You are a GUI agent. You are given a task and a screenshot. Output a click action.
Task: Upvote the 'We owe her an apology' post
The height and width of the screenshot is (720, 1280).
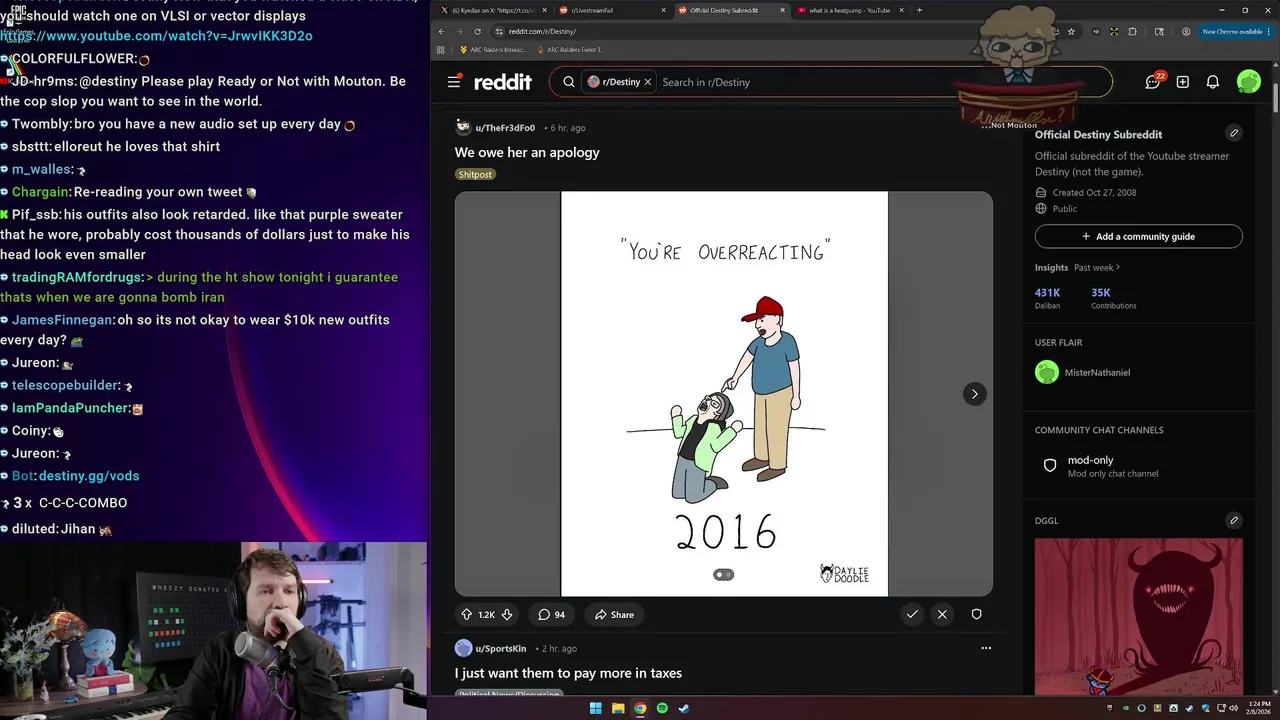tap(466, 615)
